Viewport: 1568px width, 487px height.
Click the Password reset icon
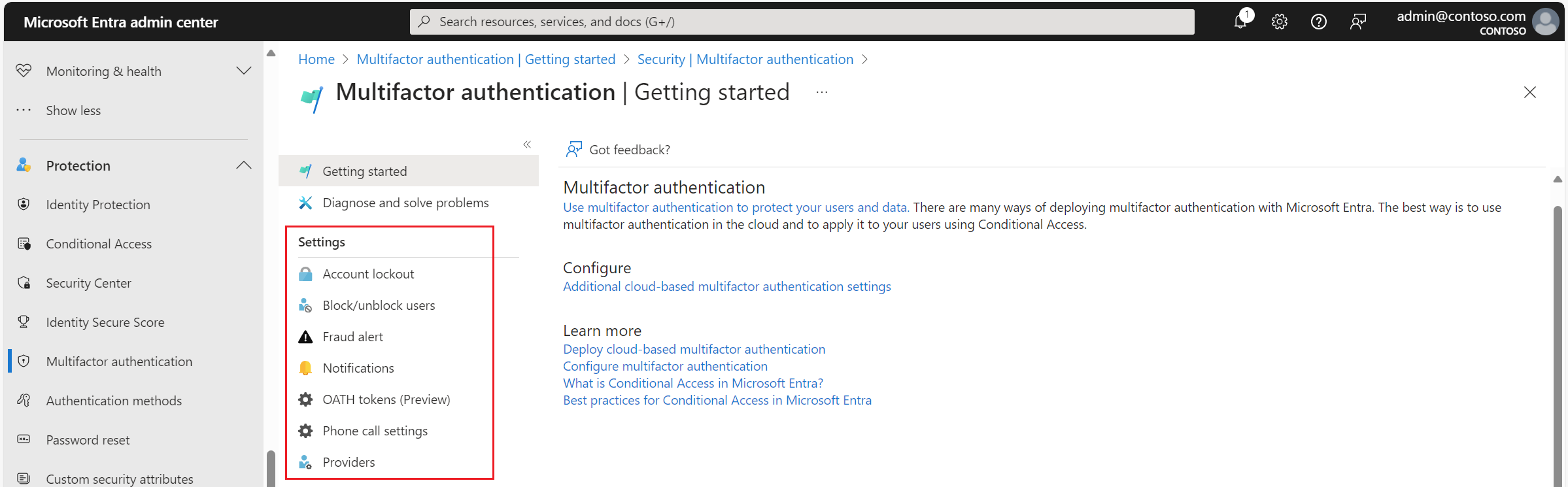(x=24, y=439)
